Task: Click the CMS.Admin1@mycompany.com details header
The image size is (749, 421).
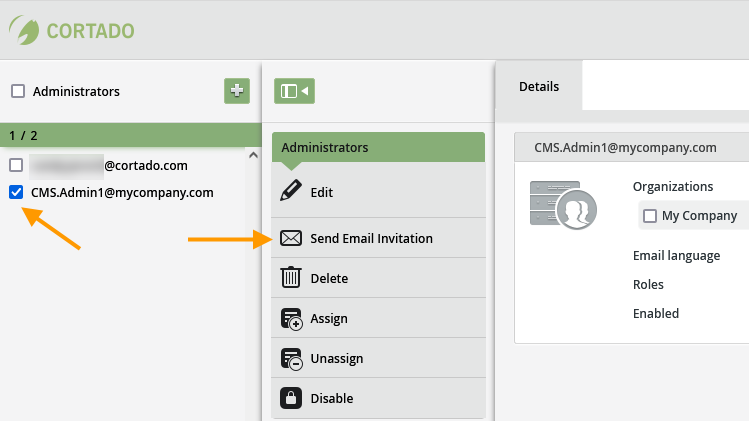Action: coord(625,148)
